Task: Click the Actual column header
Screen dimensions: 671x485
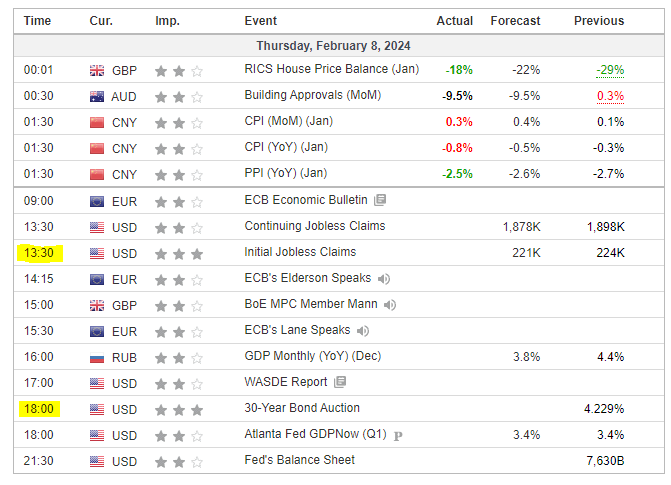Action: [x=455, y=21]
